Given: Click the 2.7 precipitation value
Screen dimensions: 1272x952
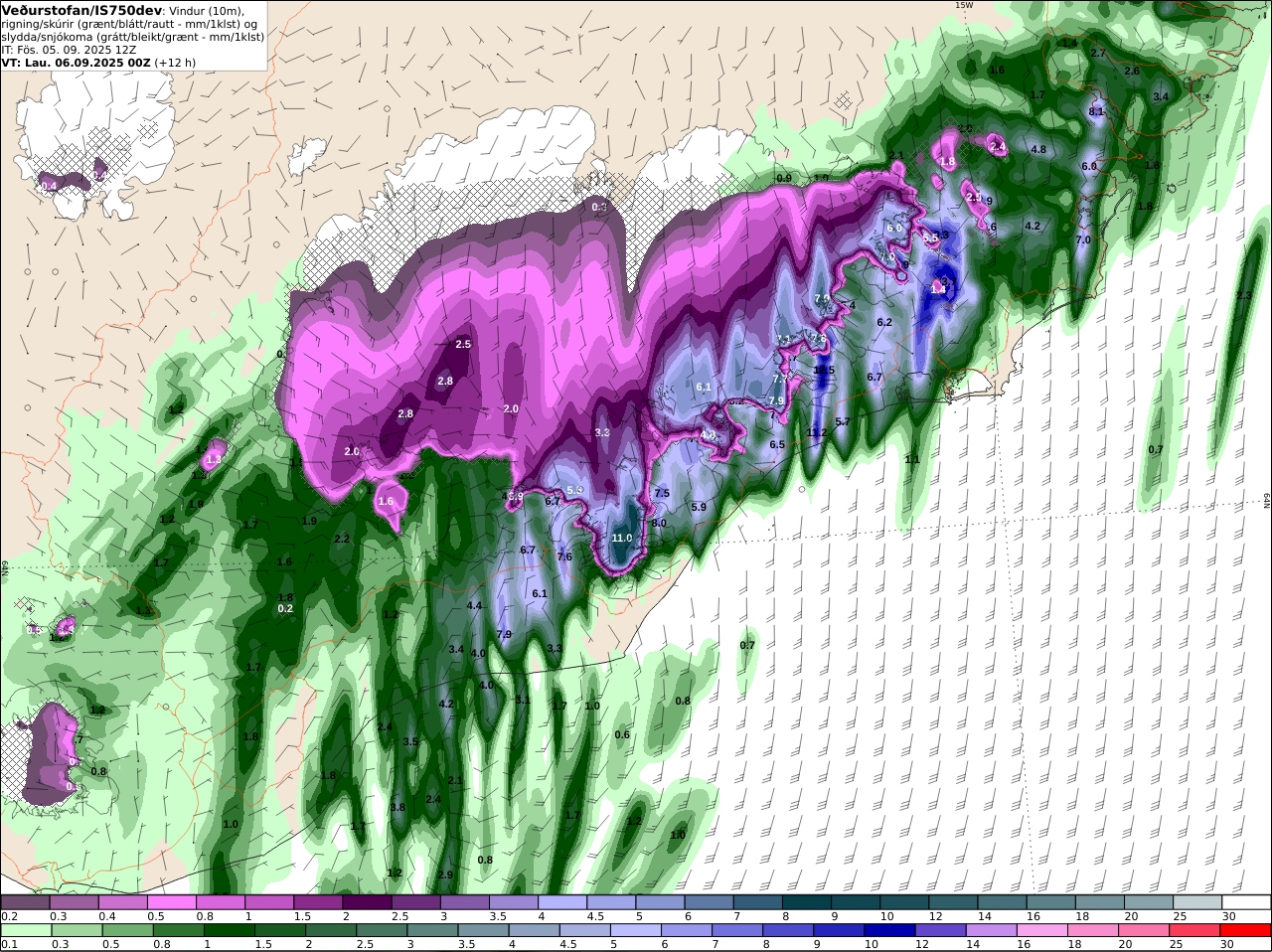Looking at the screenshot, I should coord(1098,54).
